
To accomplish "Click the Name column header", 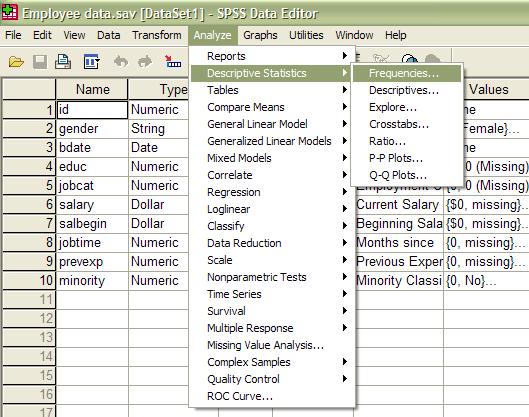I will pyautogui.click(x=92, y=89).
